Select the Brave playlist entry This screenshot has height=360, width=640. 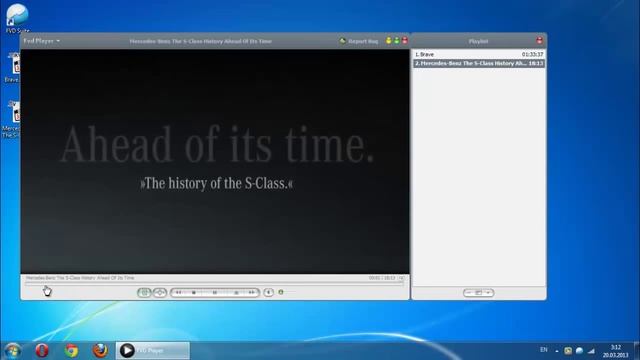click(479, 54)
